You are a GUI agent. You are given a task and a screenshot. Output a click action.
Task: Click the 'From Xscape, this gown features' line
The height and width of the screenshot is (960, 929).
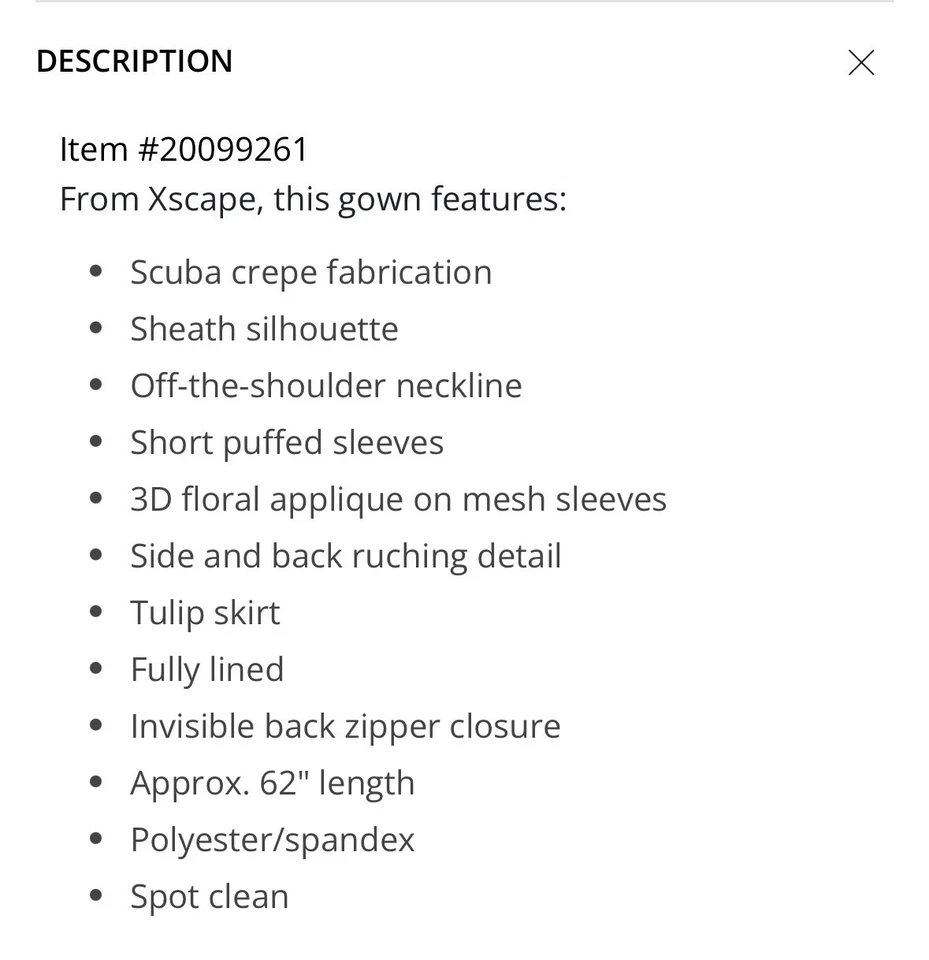pyautogui.click(x=312, y=199)
